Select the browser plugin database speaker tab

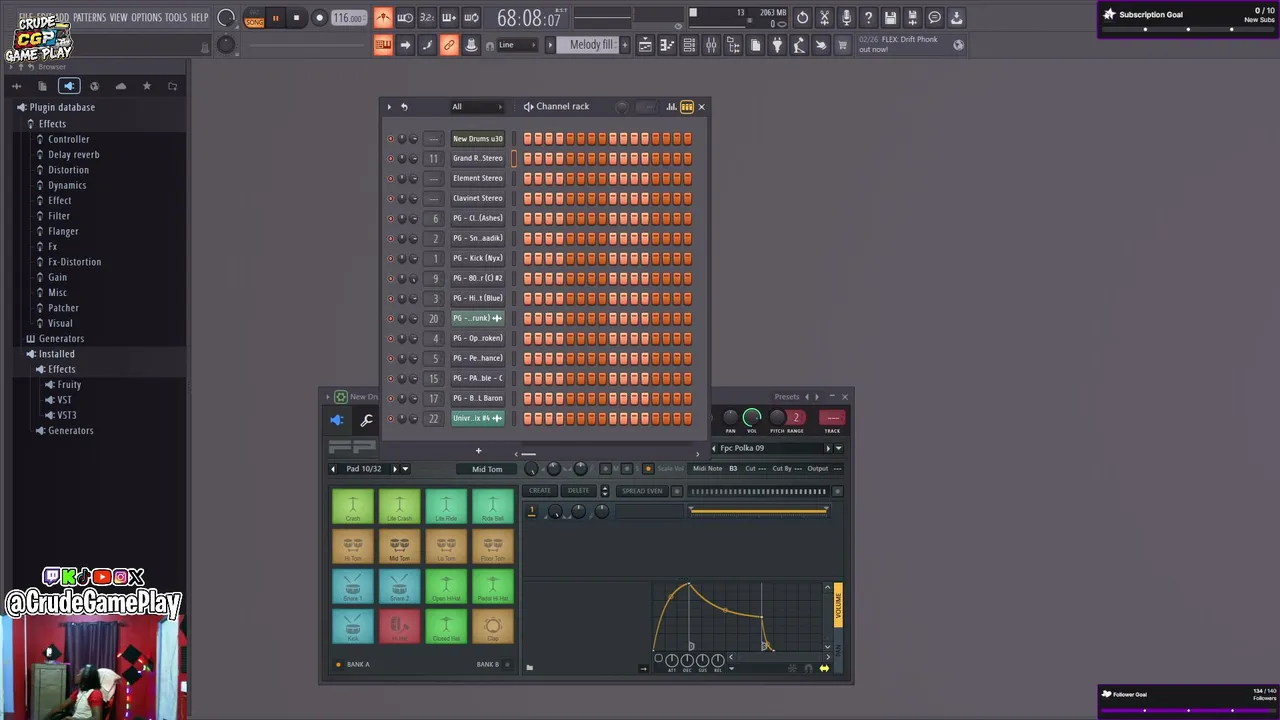[68, 86]
